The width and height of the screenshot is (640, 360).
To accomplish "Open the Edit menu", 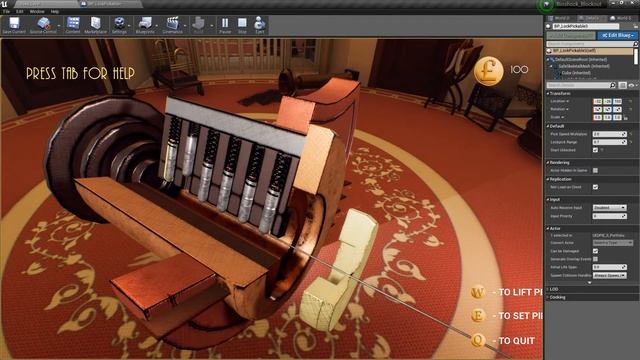I will click(20, 11).
